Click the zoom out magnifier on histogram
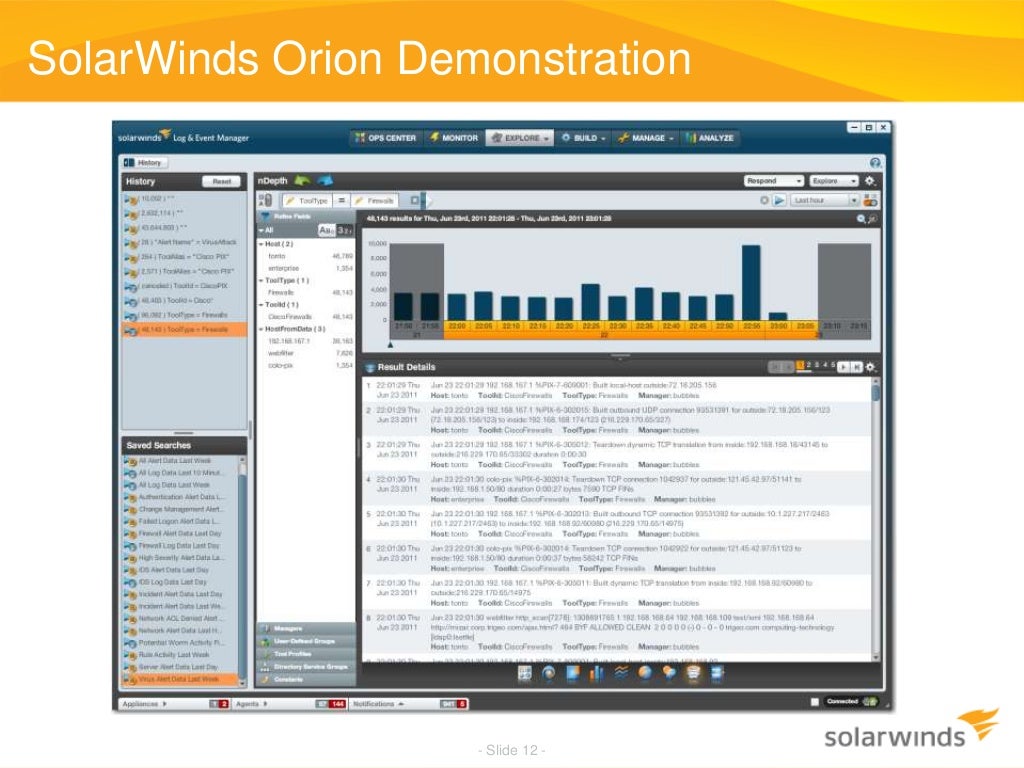 click(872, 219)
